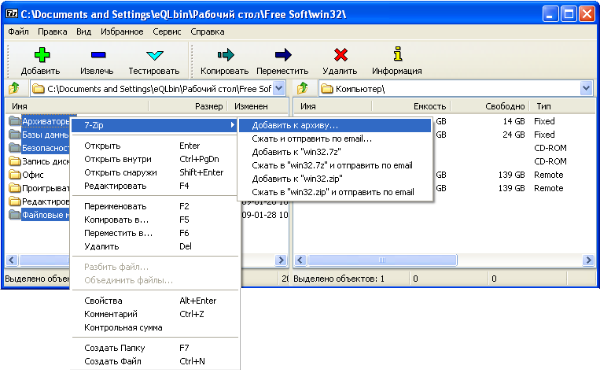Select Переместить в… in context menu
The width and height of the screenshot is (600, 373).
click(155, 233)
